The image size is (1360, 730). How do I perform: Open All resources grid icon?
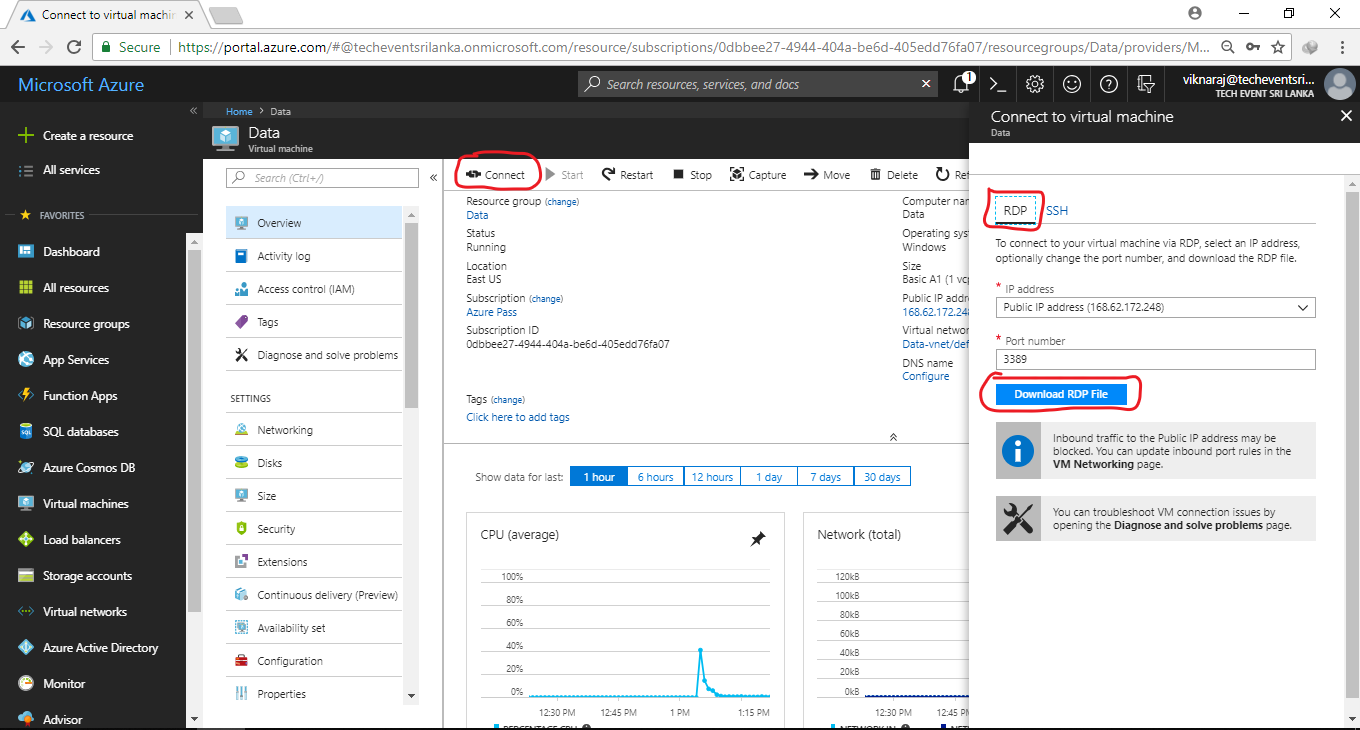point(26,288)
